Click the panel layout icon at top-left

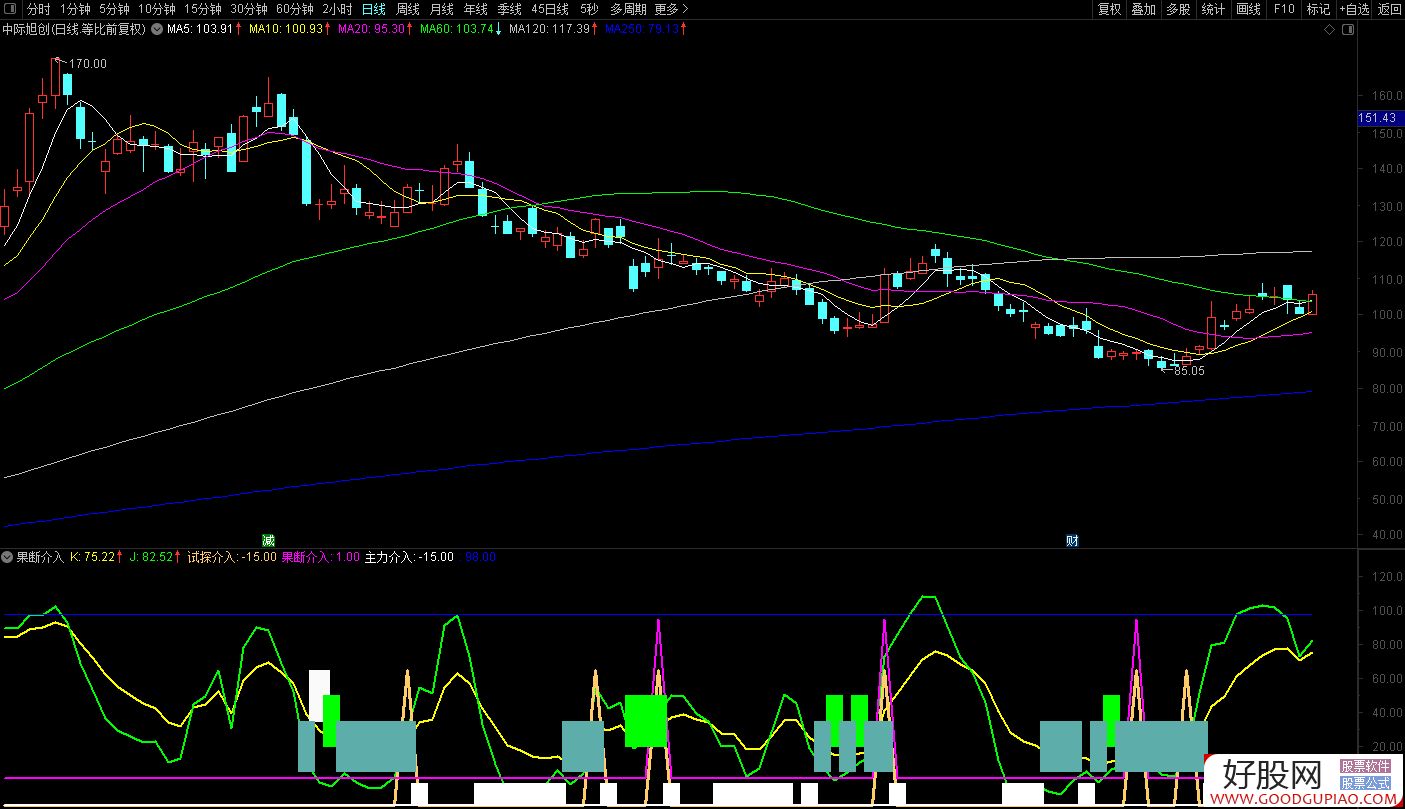click(9, 9)
